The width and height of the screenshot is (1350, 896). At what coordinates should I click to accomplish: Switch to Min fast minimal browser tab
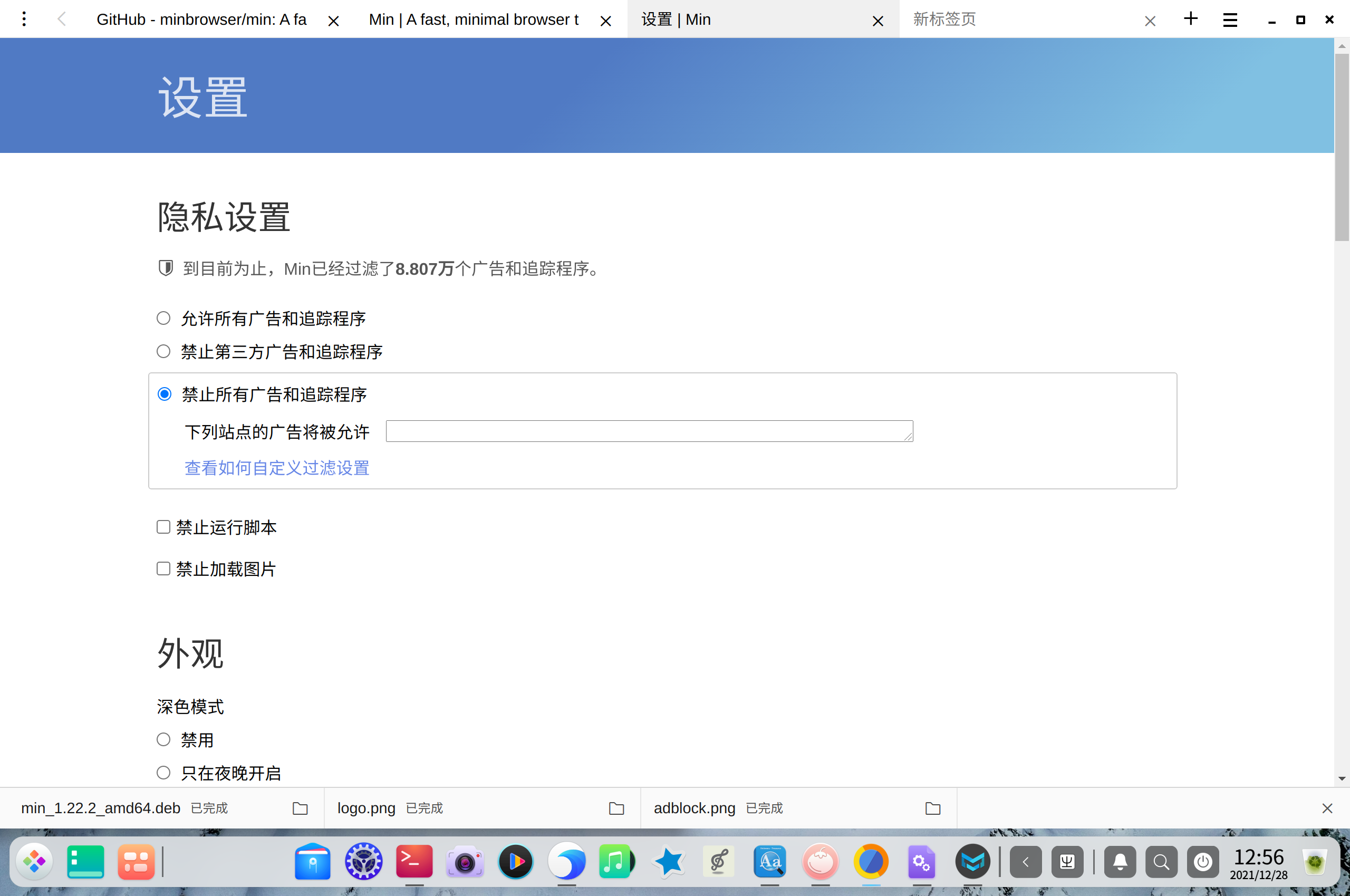pyautogui.click(x=474, y=20)
